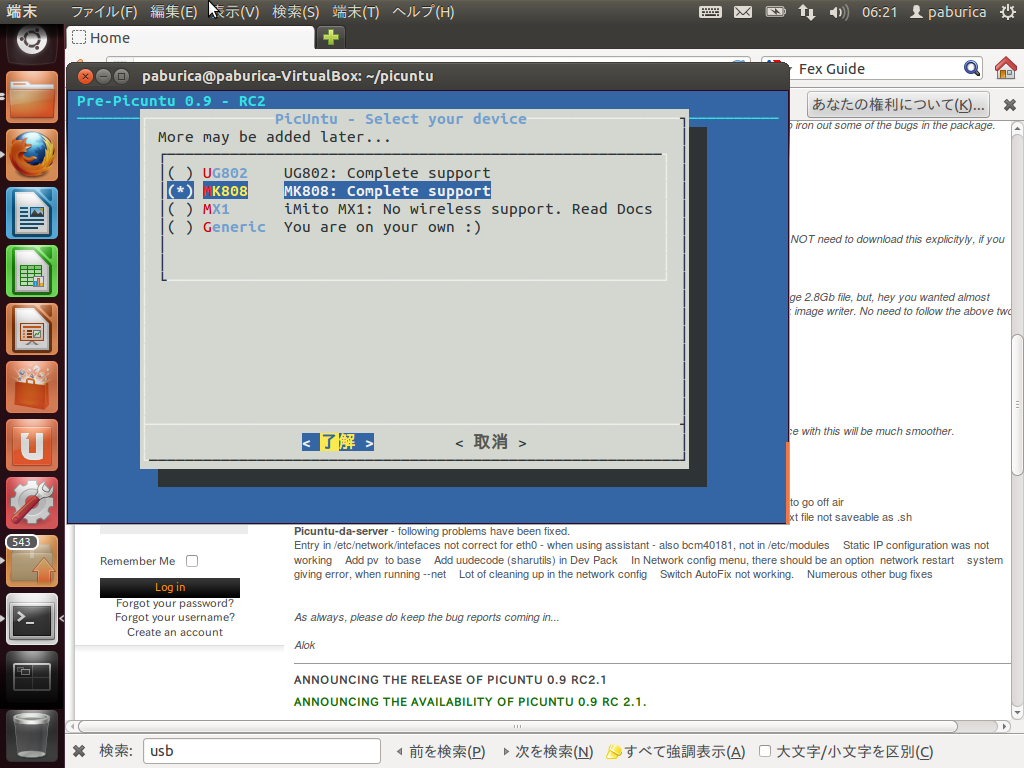The width and height of the screenshot is (1024, 768).
Task: Open the mail messaging indicator
Action: click(x=743, y=12)
